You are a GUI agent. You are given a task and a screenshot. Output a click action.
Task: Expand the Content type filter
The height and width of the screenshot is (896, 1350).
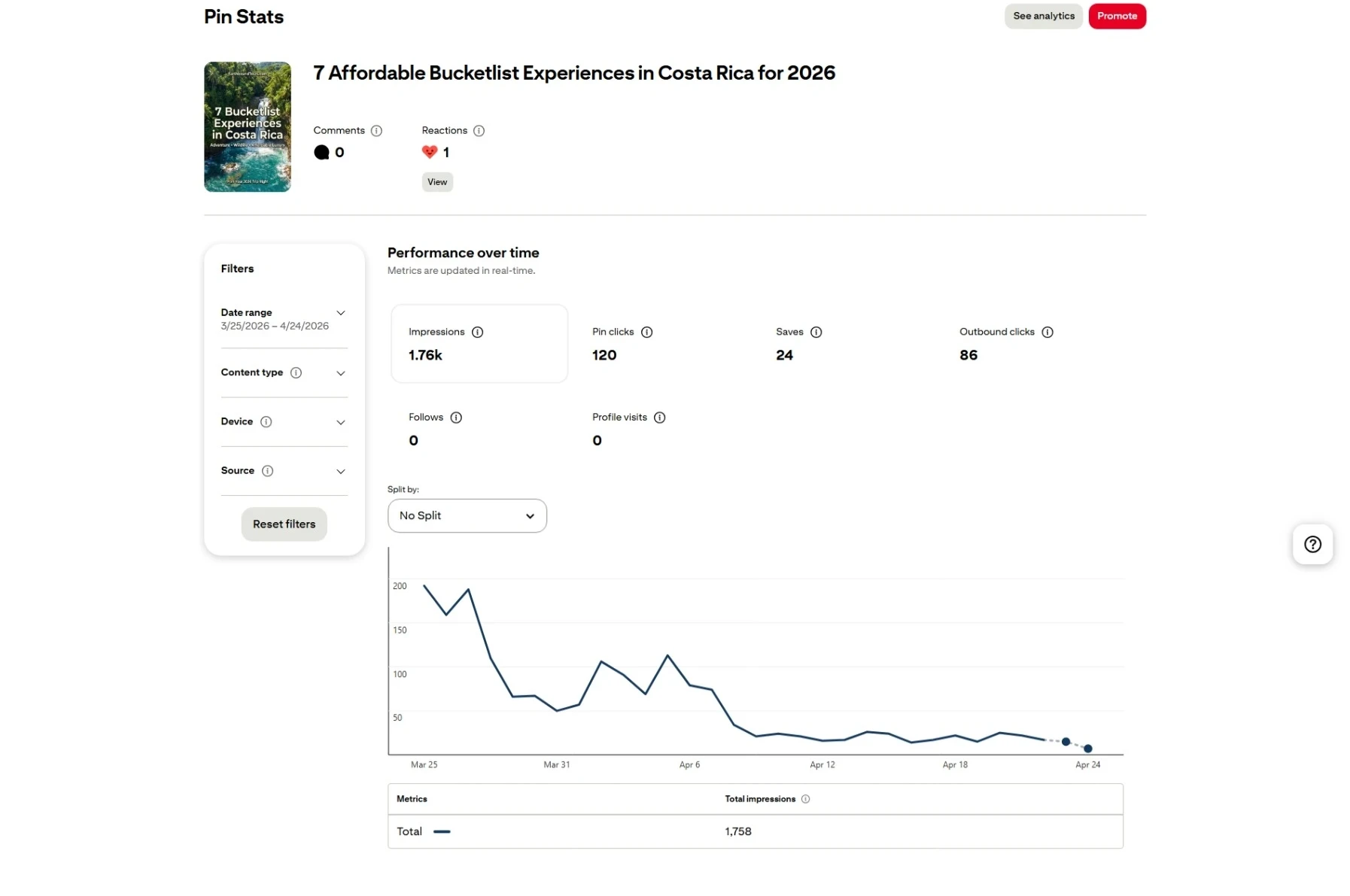coord(340,373)
